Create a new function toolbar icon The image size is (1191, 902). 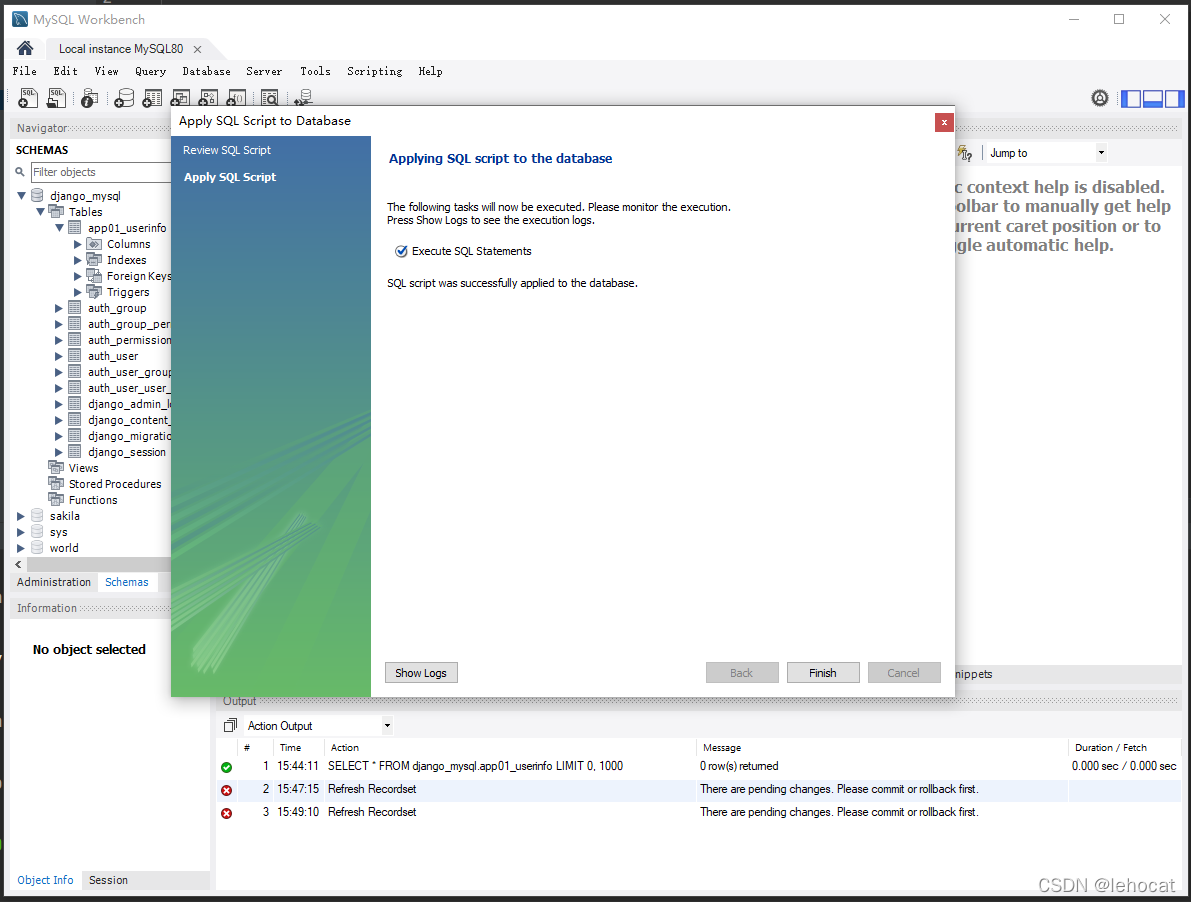tap(236, 98)
